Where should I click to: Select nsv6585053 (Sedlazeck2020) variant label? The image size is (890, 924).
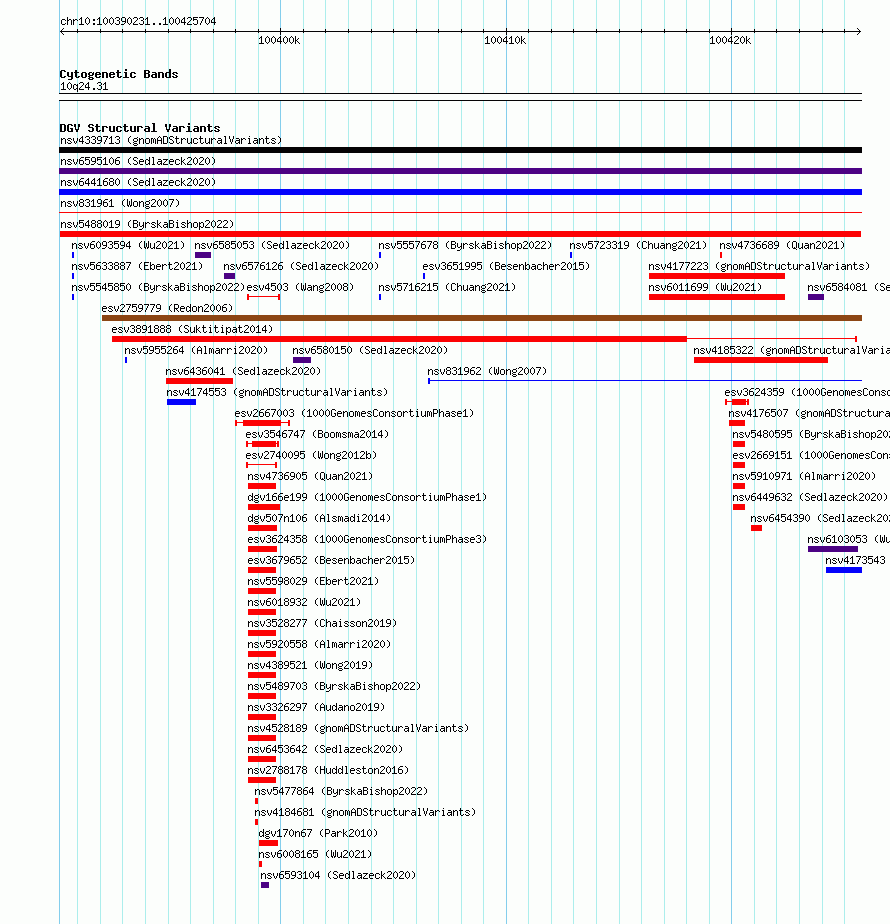(x=272, y=245)
